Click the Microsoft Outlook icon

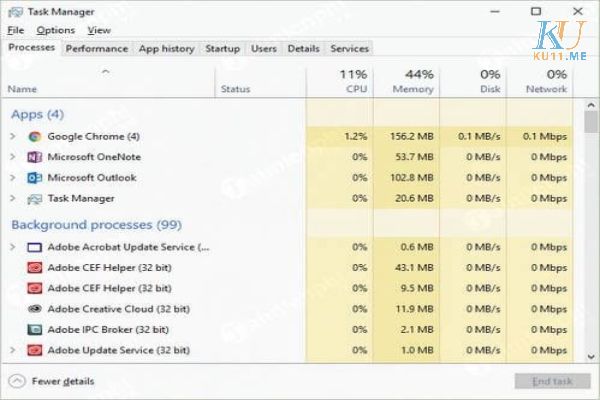34,178
